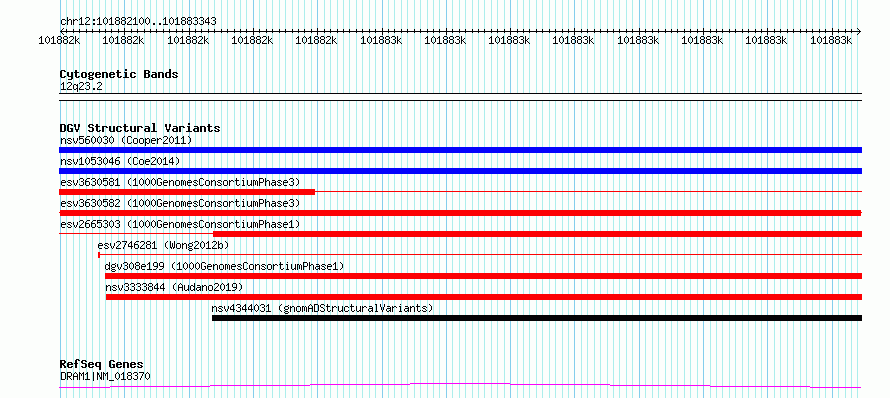Click the magenta DRAM1 gene line

click(x=460, y=386)
